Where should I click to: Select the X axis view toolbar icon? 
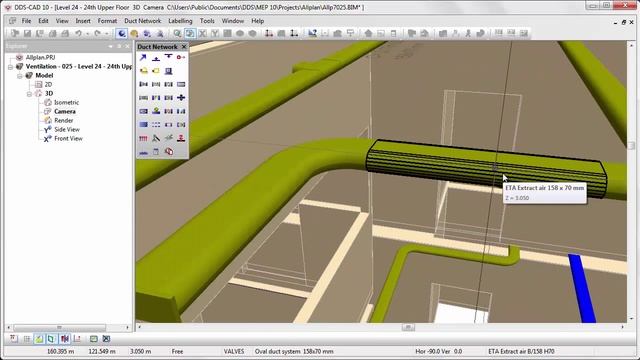(202, 33)
